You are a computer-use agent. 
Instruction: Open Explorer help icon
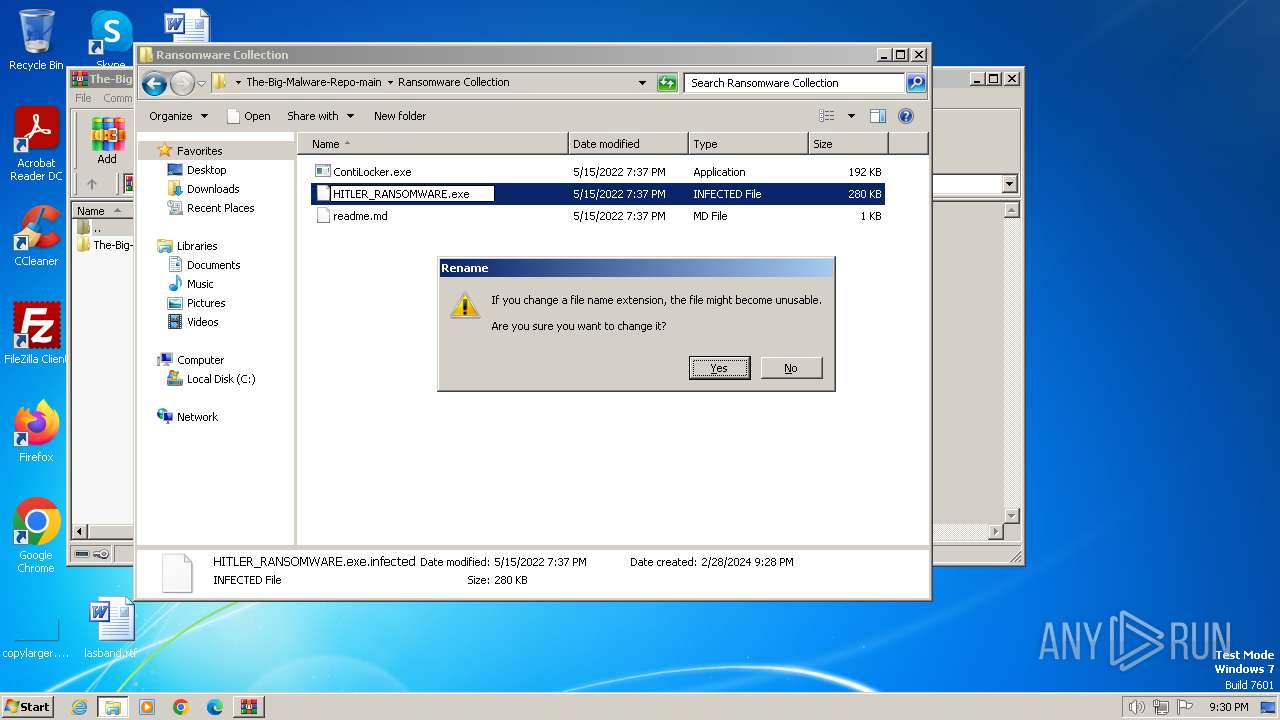[x=906, y=116]
